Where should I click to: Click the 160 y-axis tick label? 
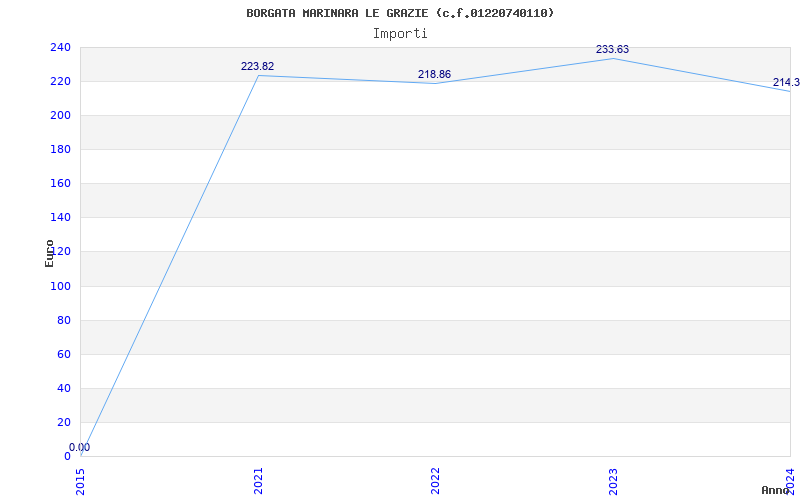(60, 184)
